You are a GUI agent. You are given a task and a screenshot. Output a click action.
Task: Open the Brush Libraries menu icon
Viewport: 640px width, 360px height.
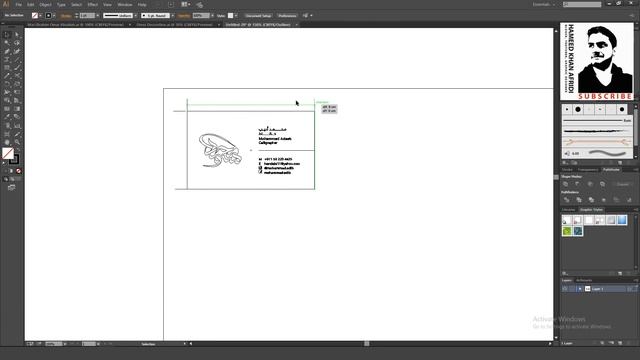565,162
